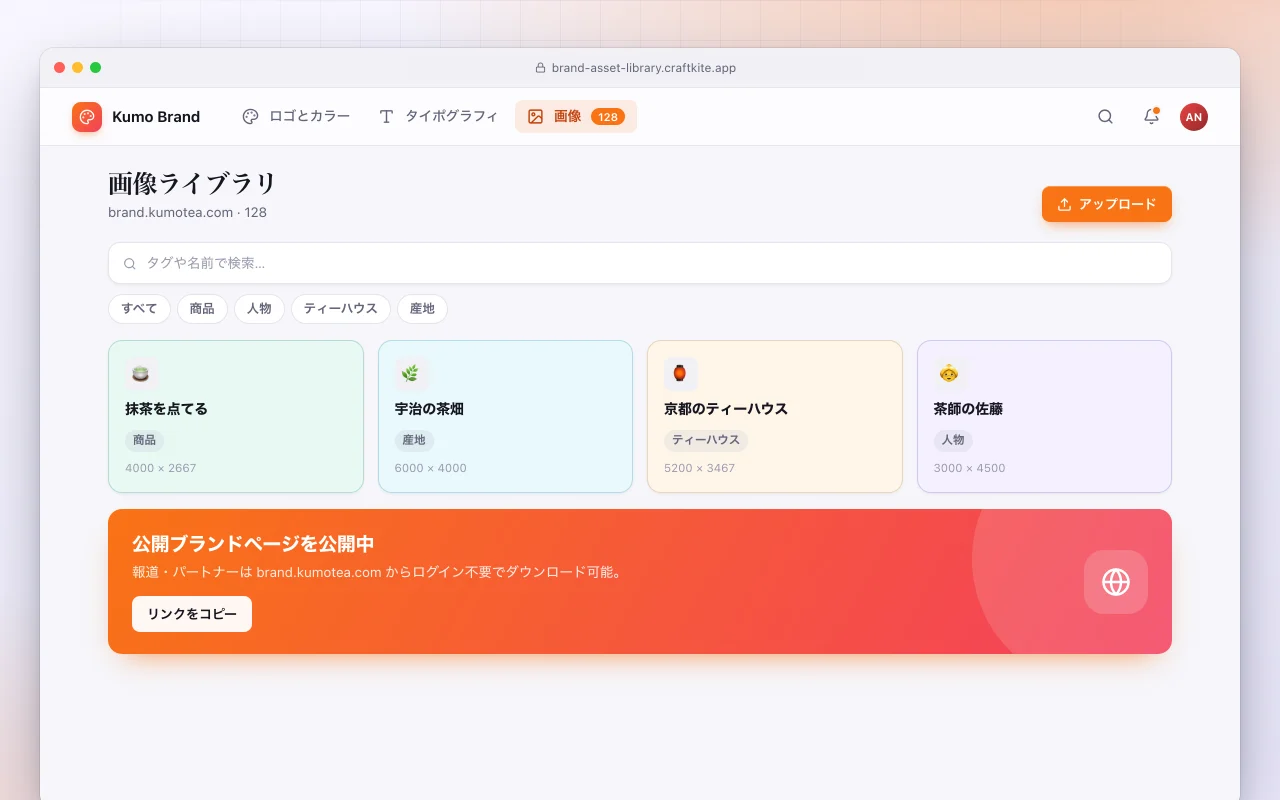Viewport: 1280px width, 800px height.
Task: Click the リンクをコピー button
Action: (x=192, y=614)
